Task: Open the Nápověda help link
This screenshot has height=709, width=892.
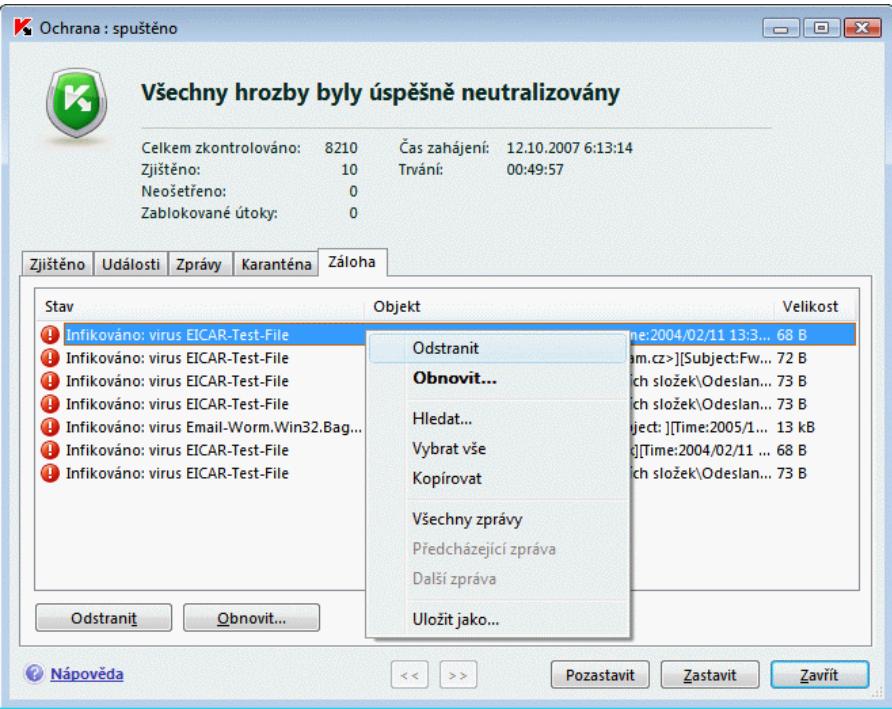Action: 87,674
